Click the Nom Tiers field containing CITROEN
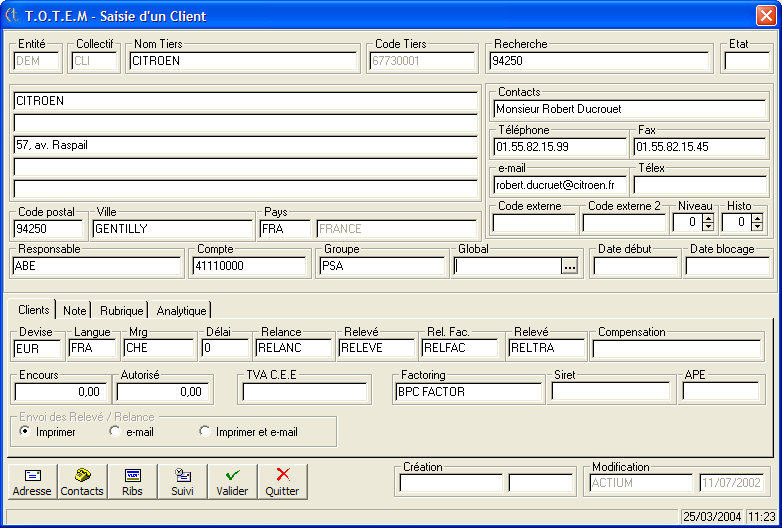 pos(243,61)
